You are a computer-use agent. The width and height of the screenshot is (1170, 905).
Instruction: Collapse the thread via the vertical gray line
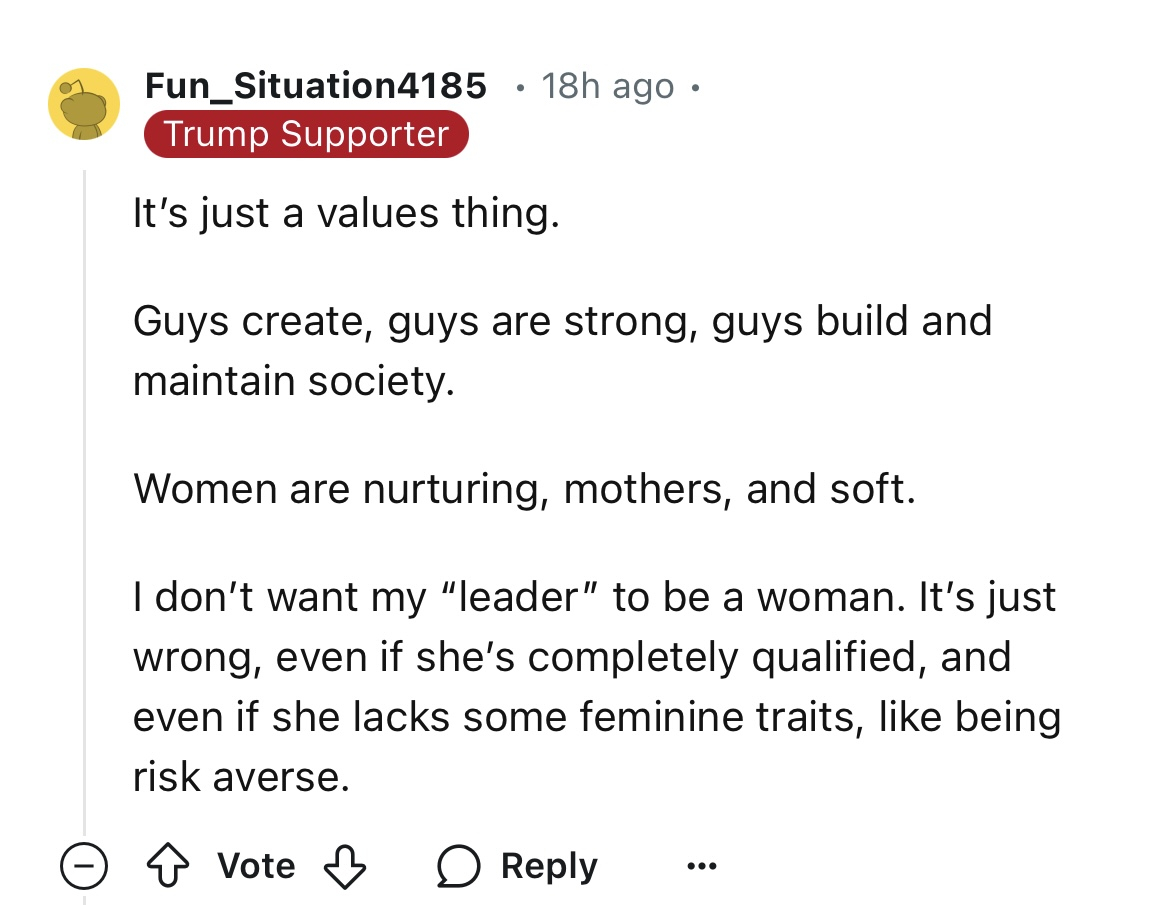[84, 501]
